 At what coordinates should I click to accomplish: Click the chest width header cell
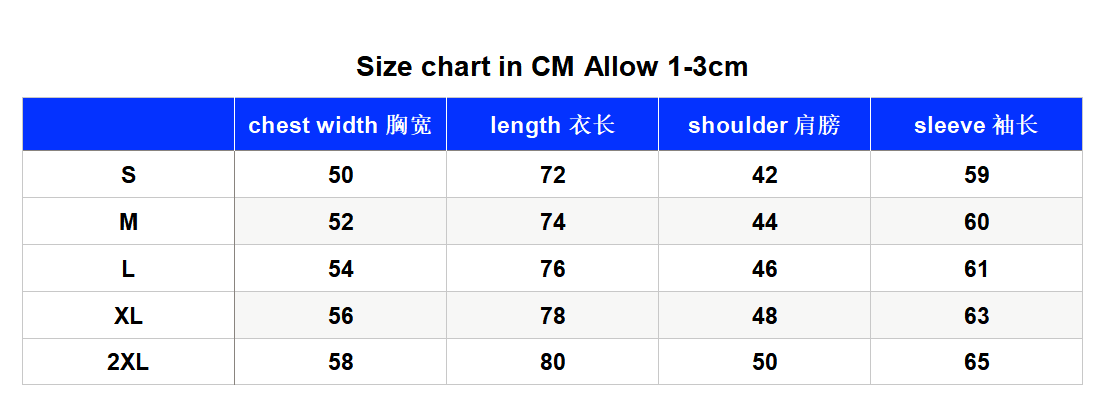click(x=340, y=125)
